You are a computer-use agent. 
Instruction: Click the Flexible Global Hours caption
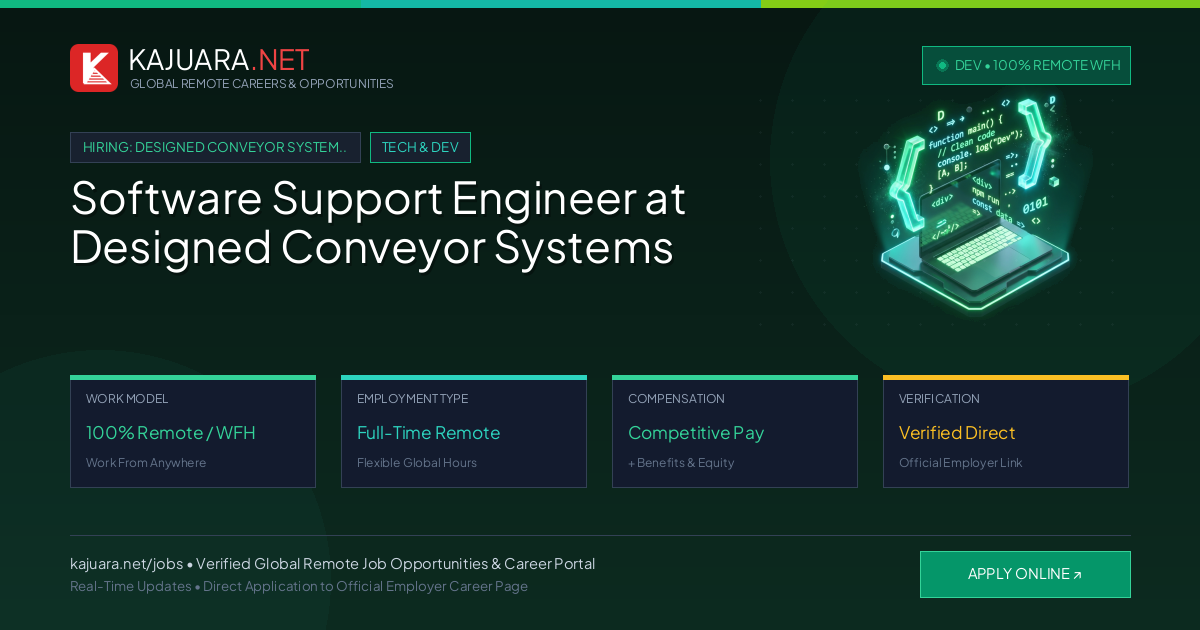click(417, 463)
